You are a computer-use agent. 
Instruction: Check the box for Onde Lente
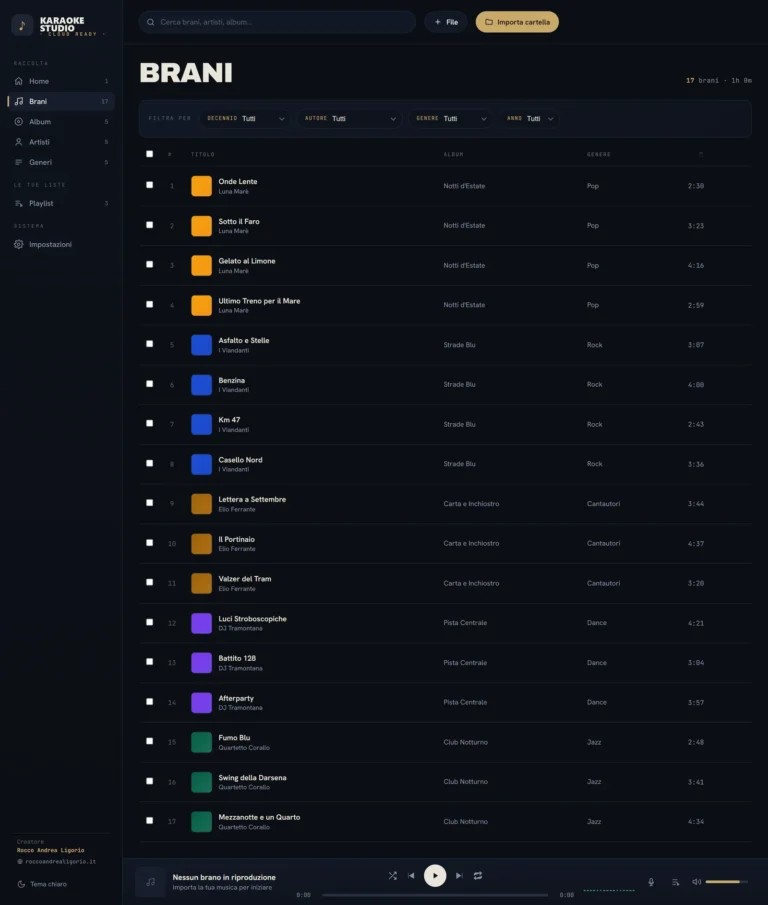pos(149,185)
